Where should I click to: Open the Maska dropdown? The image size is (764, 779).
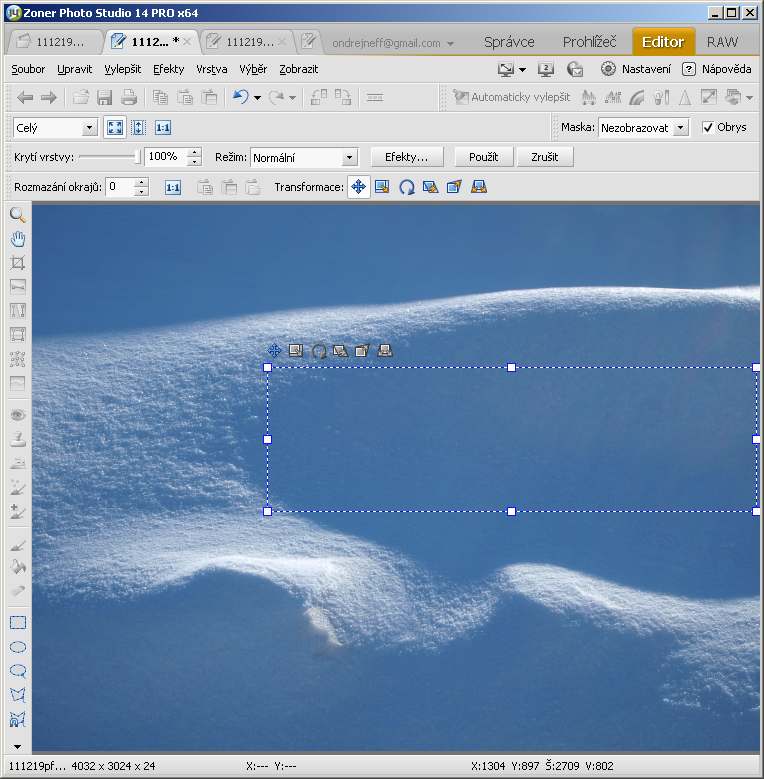point(643,127)
